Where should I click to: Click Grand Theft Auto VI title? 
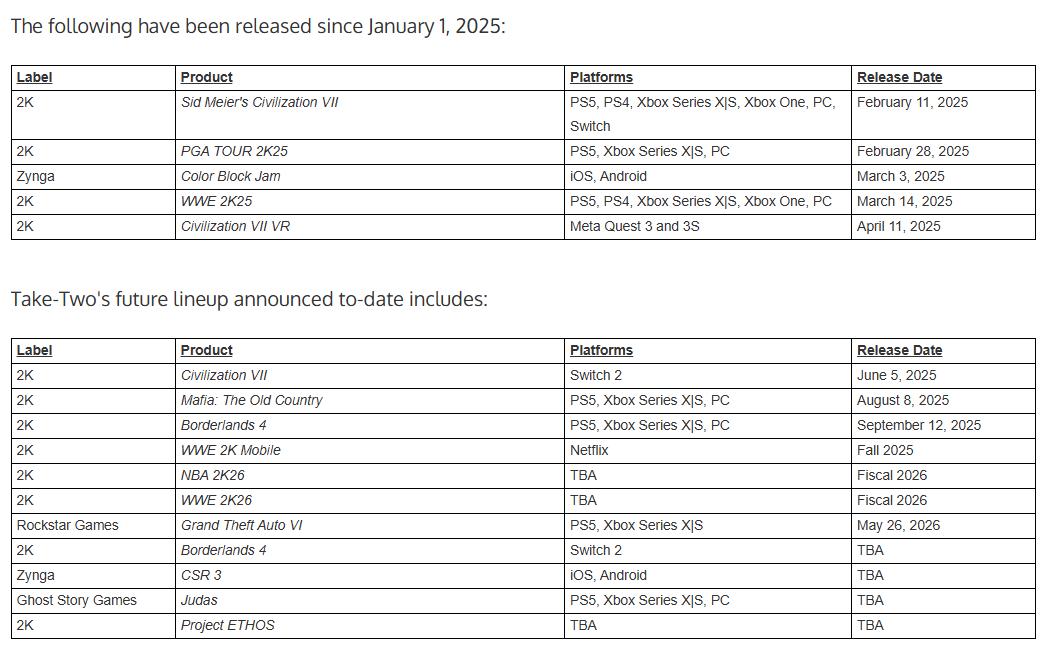(x=242, y=525)
